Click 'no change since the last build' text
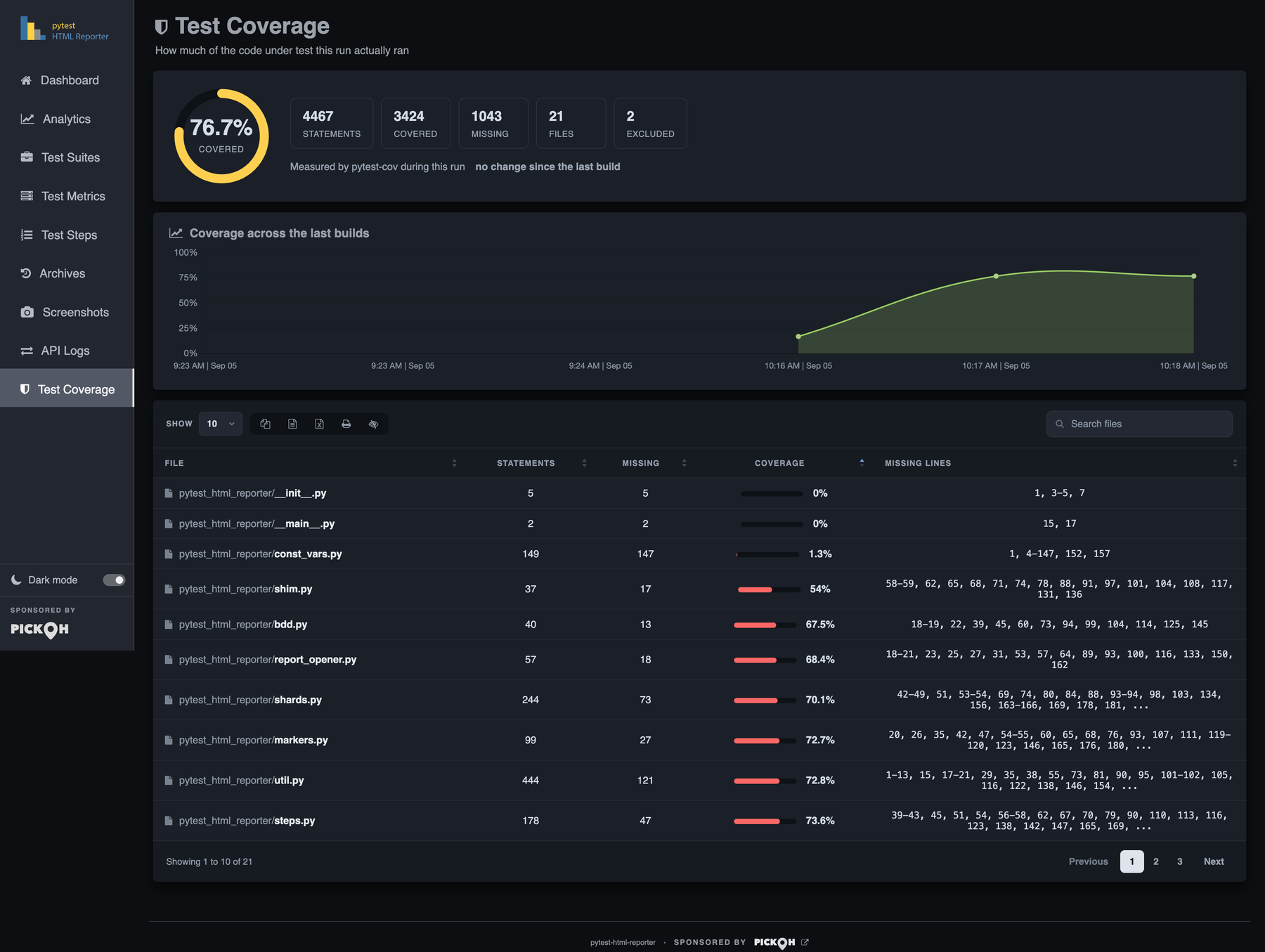Viewport: 1265px width, 952px height. tap(547, 167)
